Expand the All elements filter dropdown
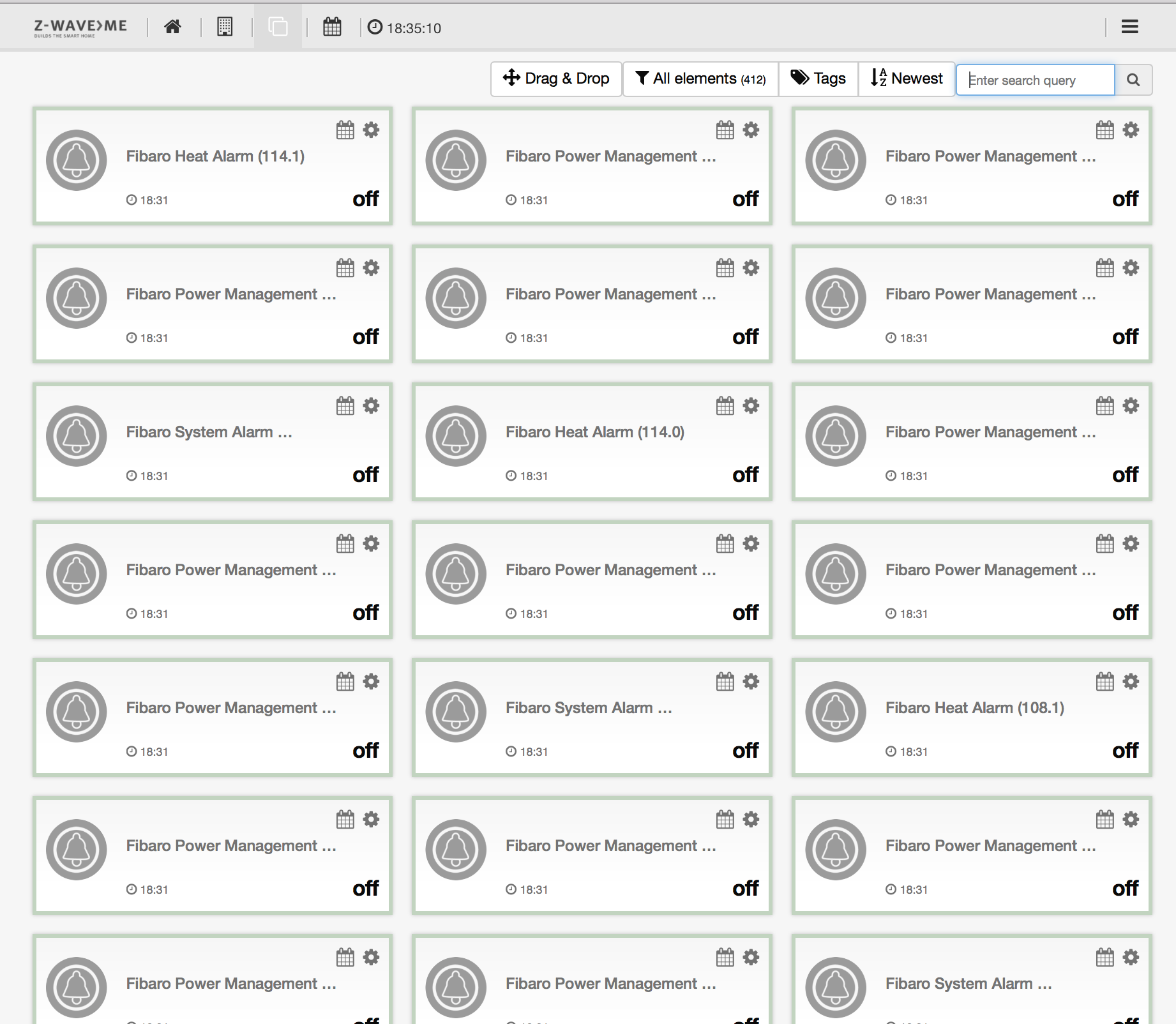The image size is (1176, 1024). tap(700, 79)
